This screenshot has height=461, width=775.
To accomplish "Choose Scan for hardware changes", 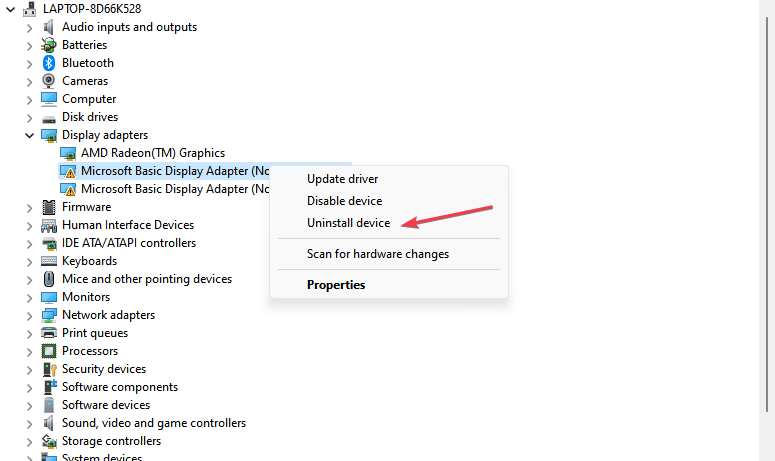I will click(x=378, y=254).
